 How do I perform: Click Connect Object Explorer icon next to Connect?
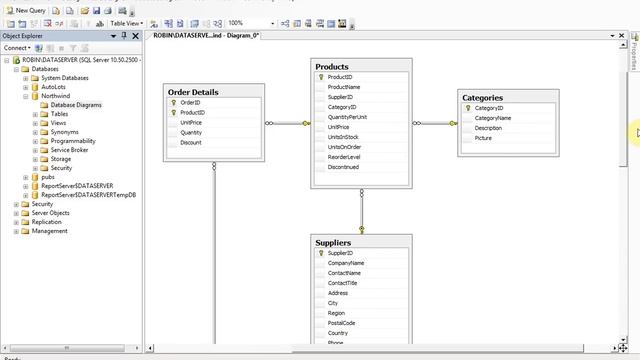[x=39, y=48]
